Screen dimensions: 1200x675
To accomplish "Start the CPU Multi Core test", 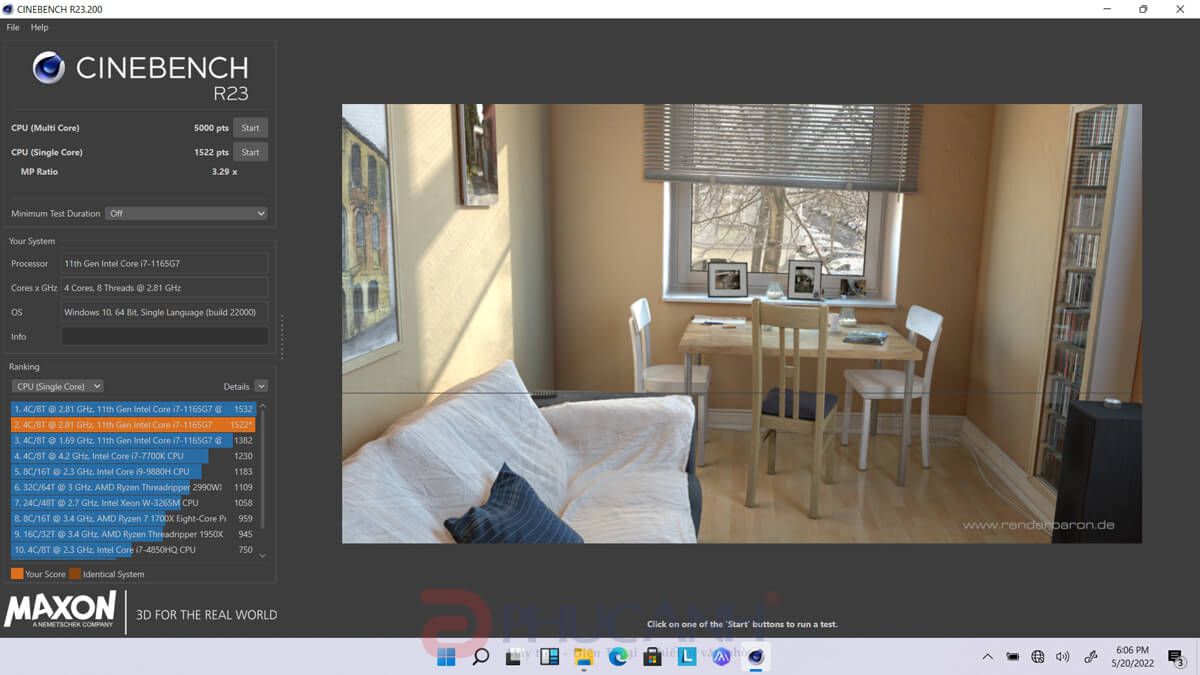I will (x=250, y=128).
